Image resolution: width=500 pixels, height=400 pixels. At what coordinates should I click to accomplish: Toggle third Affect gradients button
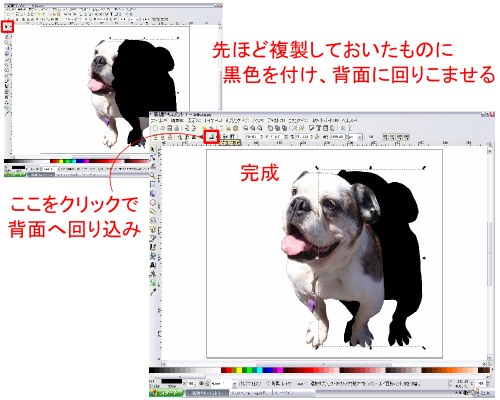coord(400,137)
